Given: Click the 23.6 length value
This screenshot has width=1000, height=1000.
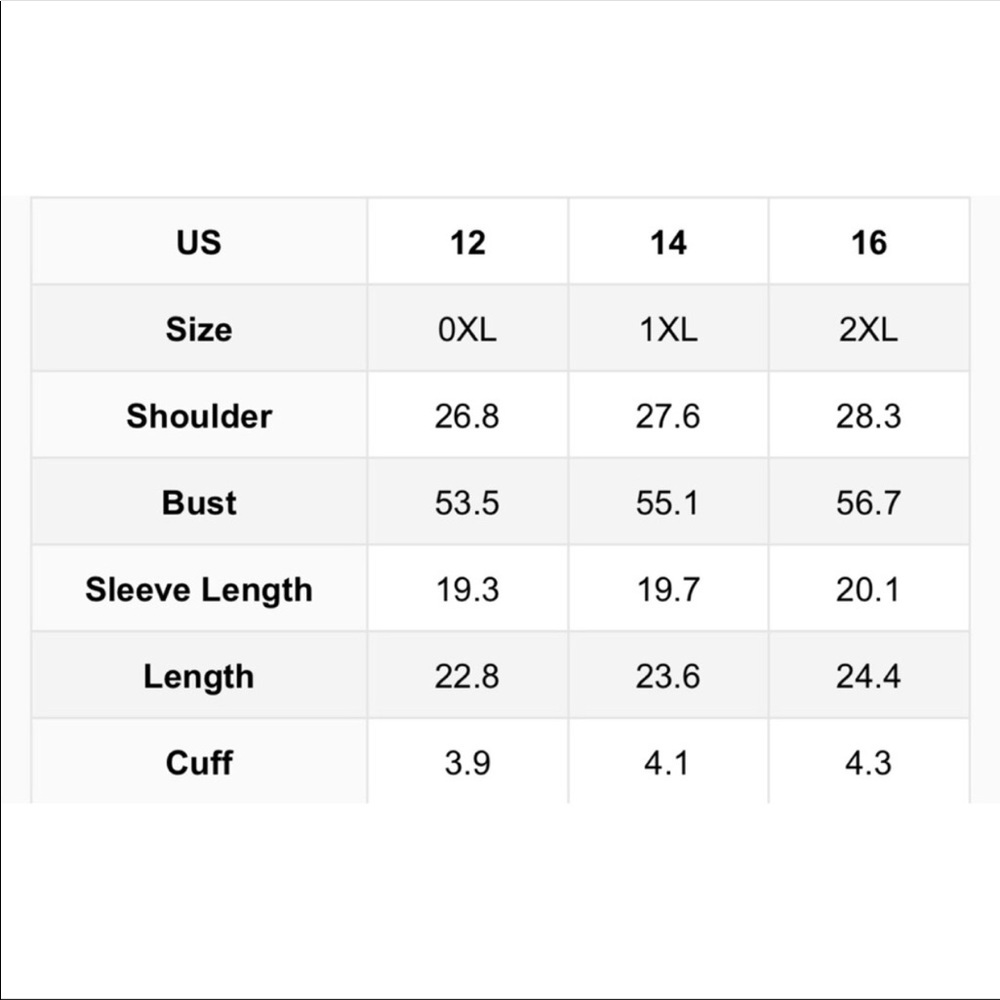Looking at the screenshot, I should (x=668, y=677).
